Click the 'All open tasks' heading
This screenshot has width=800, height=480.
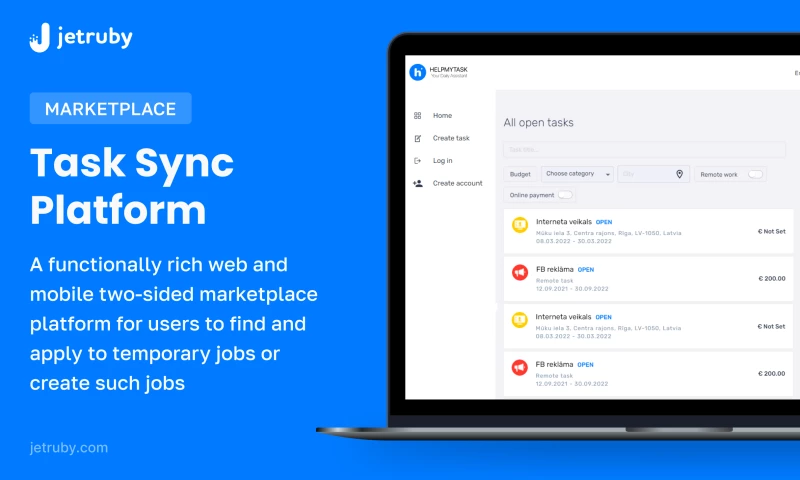click(538, 122)
